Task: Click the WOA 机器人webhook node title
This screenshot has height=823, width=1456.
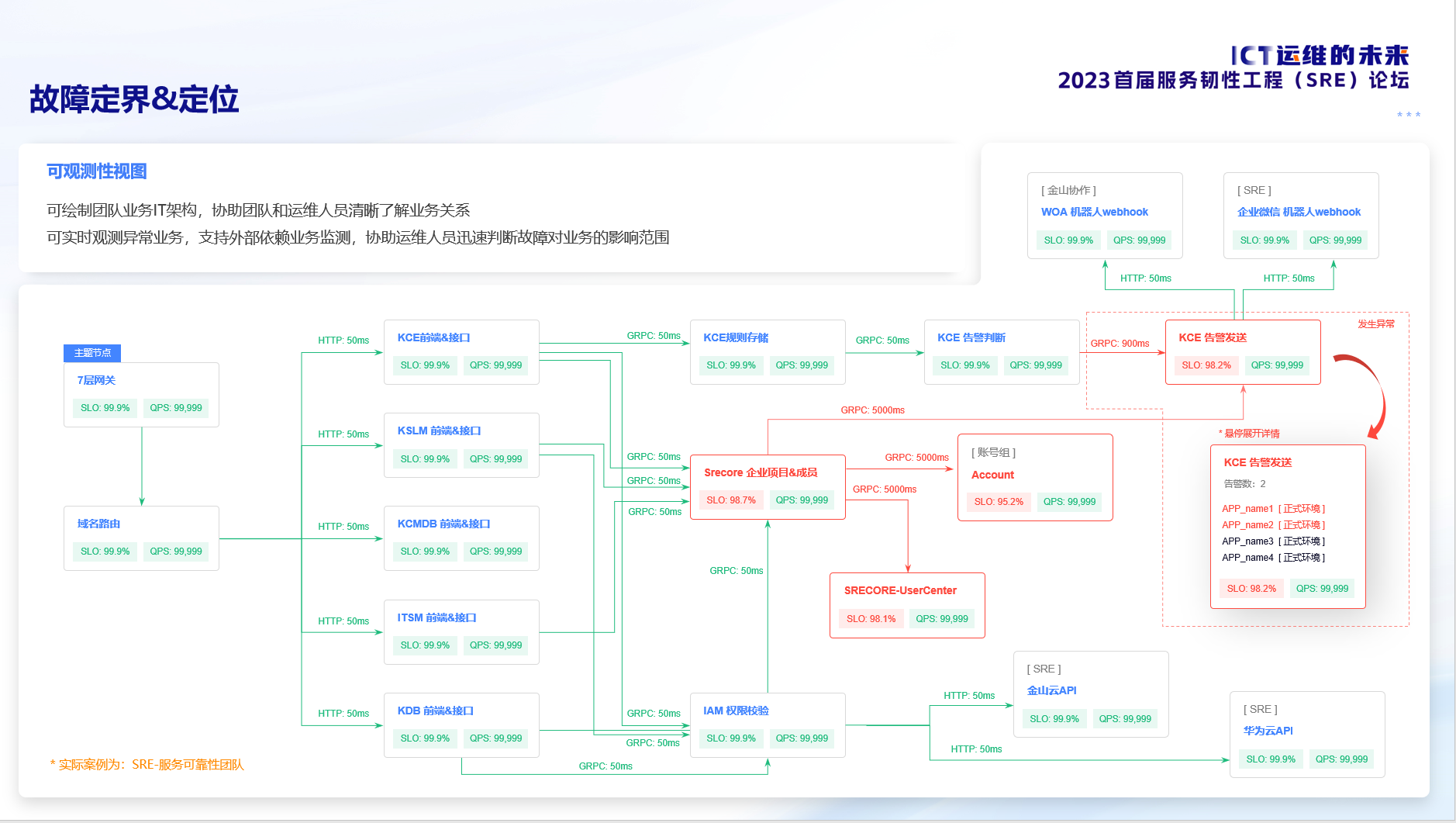Action: pyautogui.click(x=1094, y=212)
